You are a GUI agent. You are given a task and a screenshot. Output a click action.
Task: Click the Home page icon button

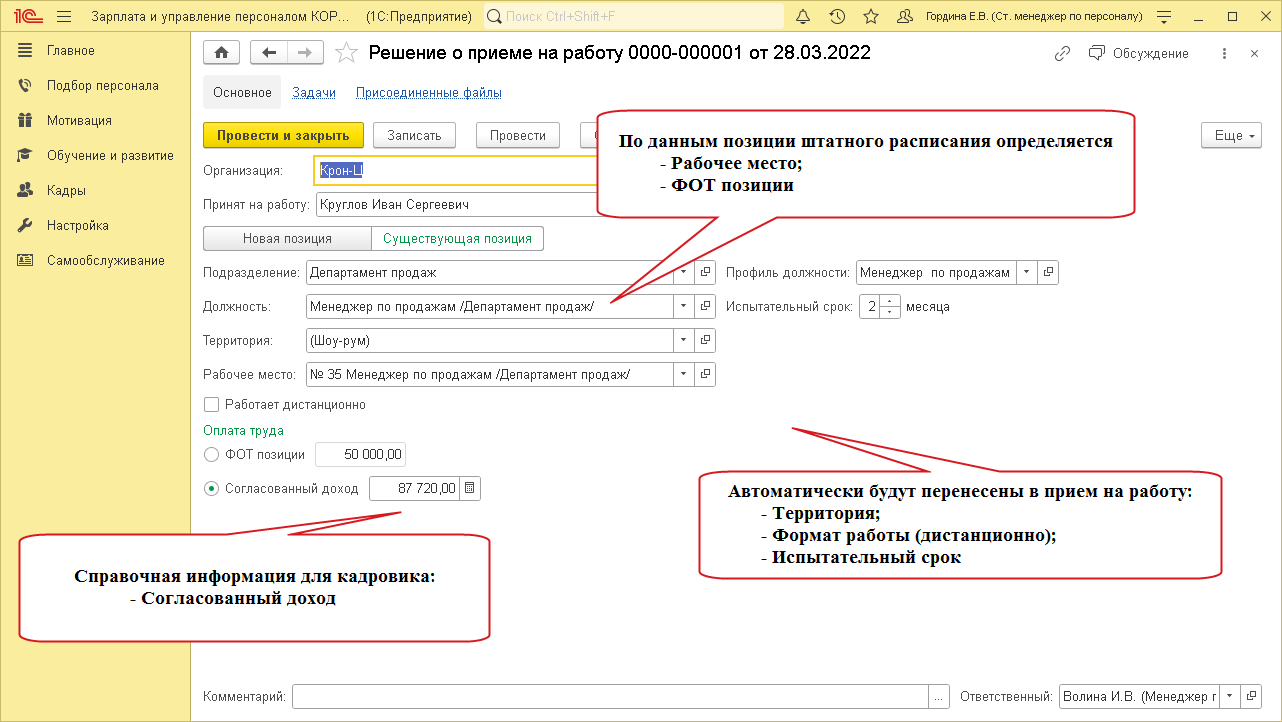point(222,53)
